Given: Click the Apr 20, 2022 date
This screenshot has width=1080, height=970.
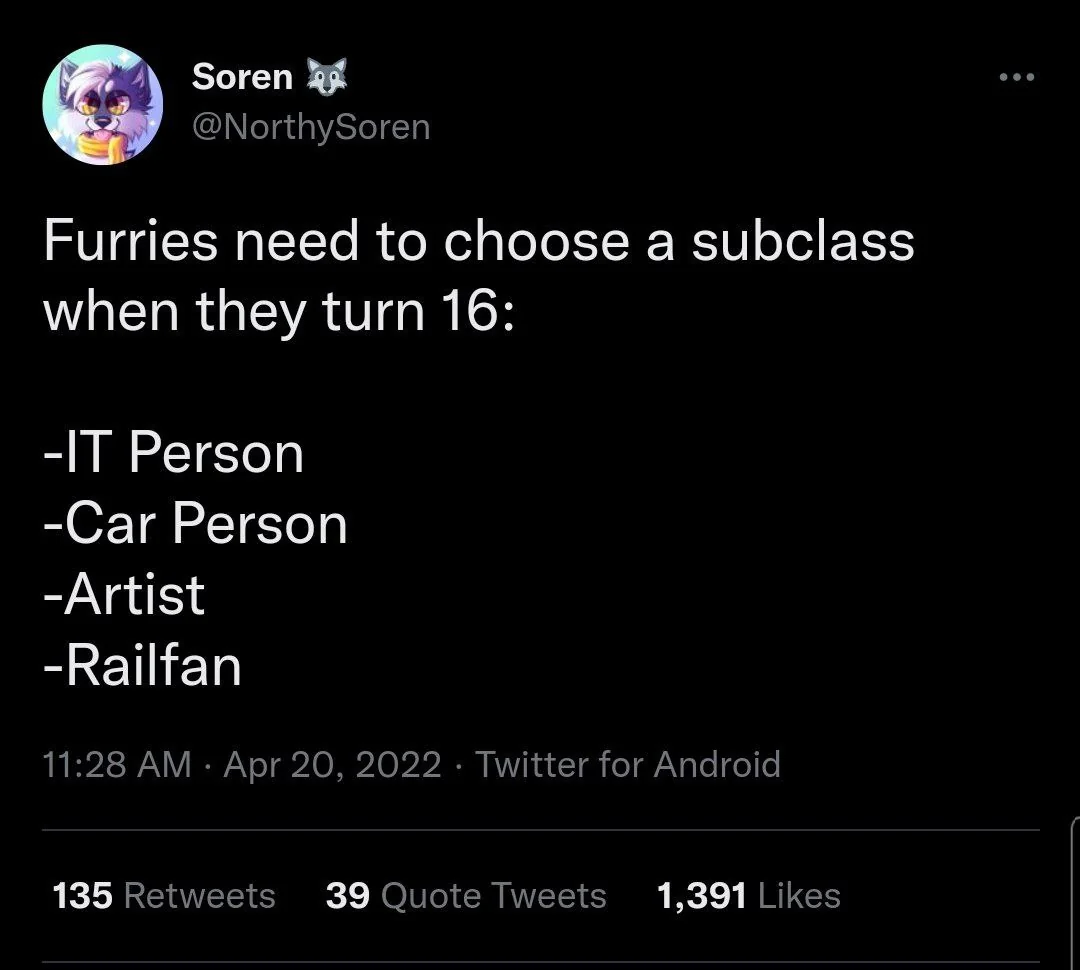Looking at the screenshot, I should (332, 765).
